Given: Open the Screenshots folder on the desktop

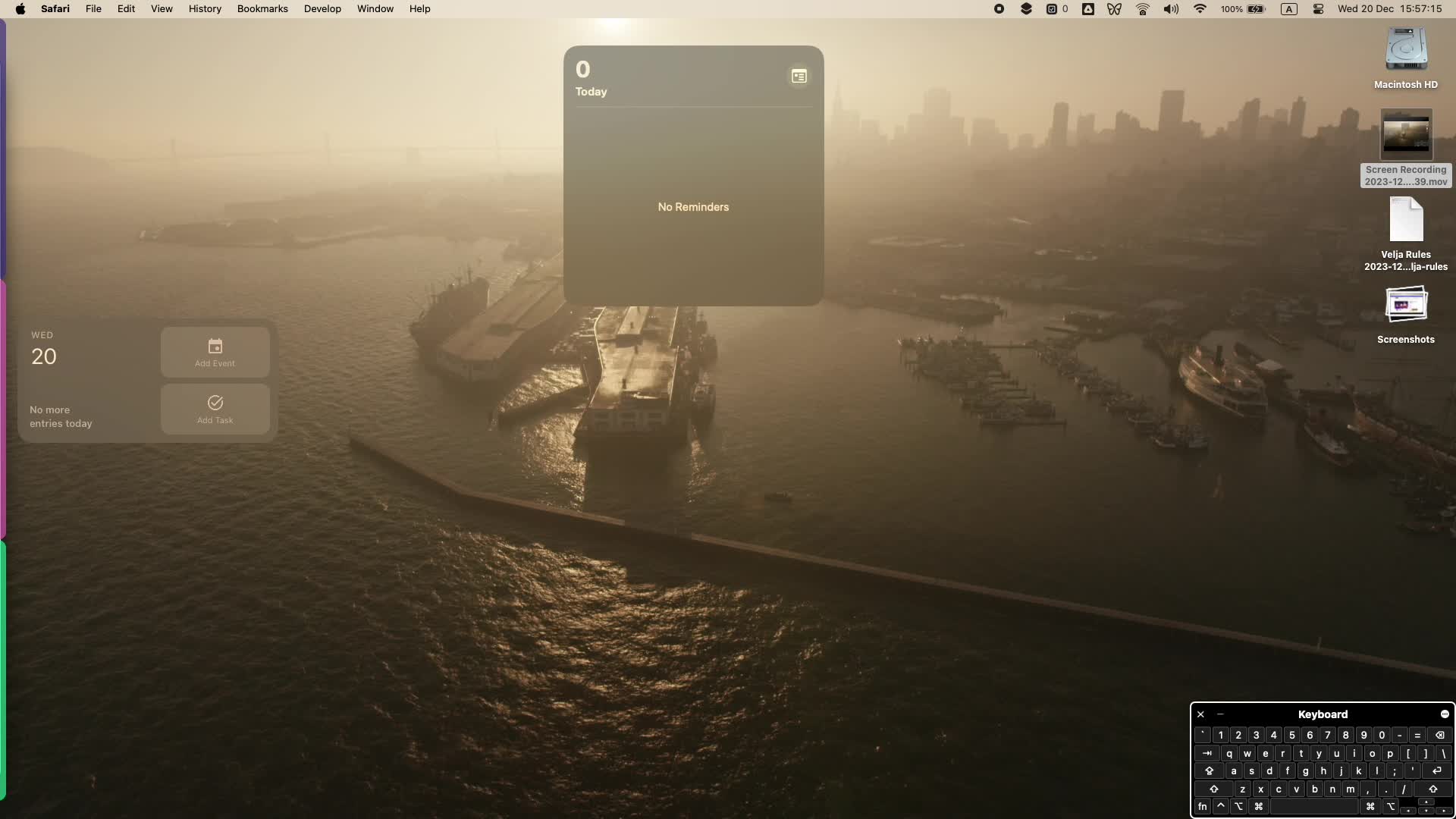Looking at the screenshot, I should [1407, 303].
